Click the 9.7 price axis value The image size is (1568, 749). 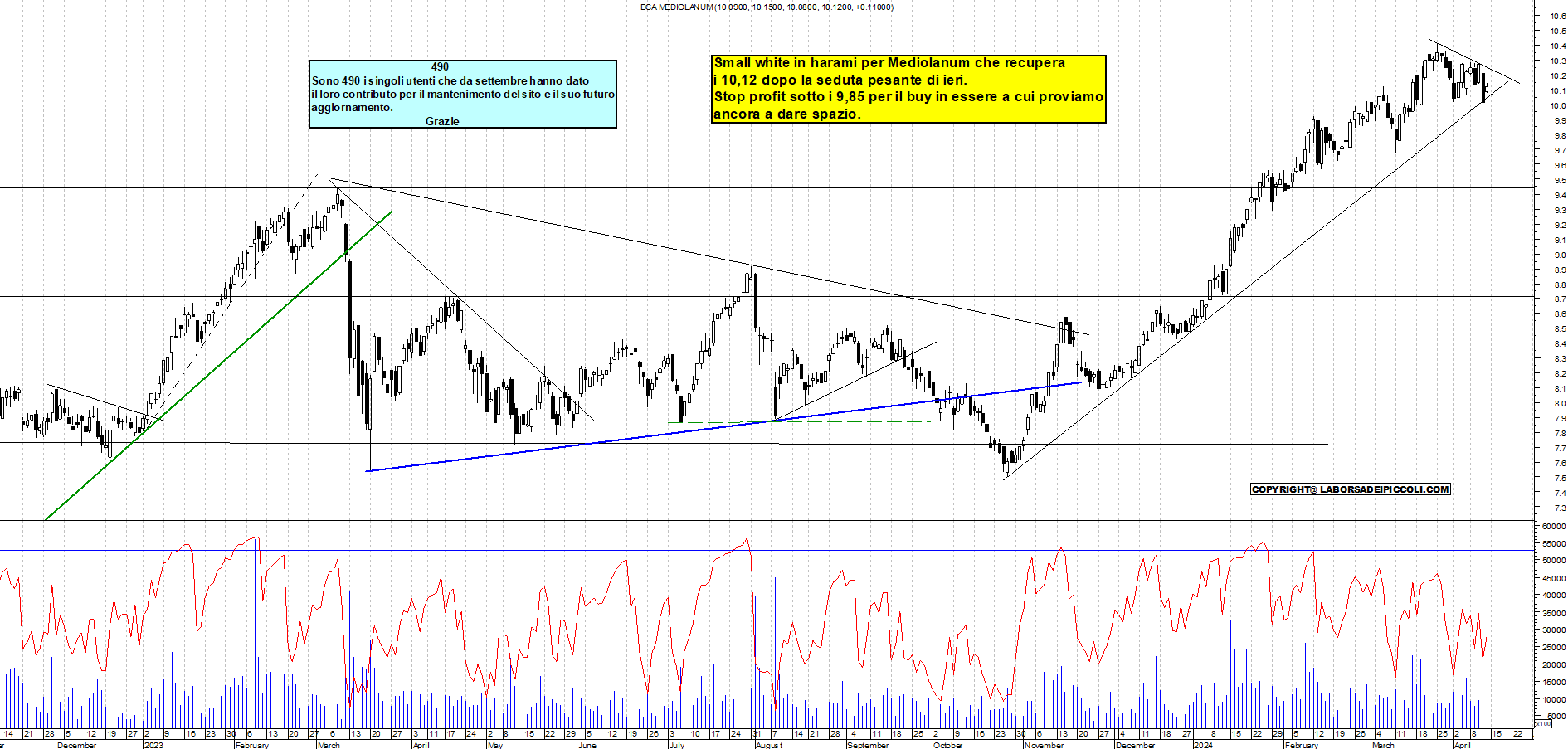1560,150
